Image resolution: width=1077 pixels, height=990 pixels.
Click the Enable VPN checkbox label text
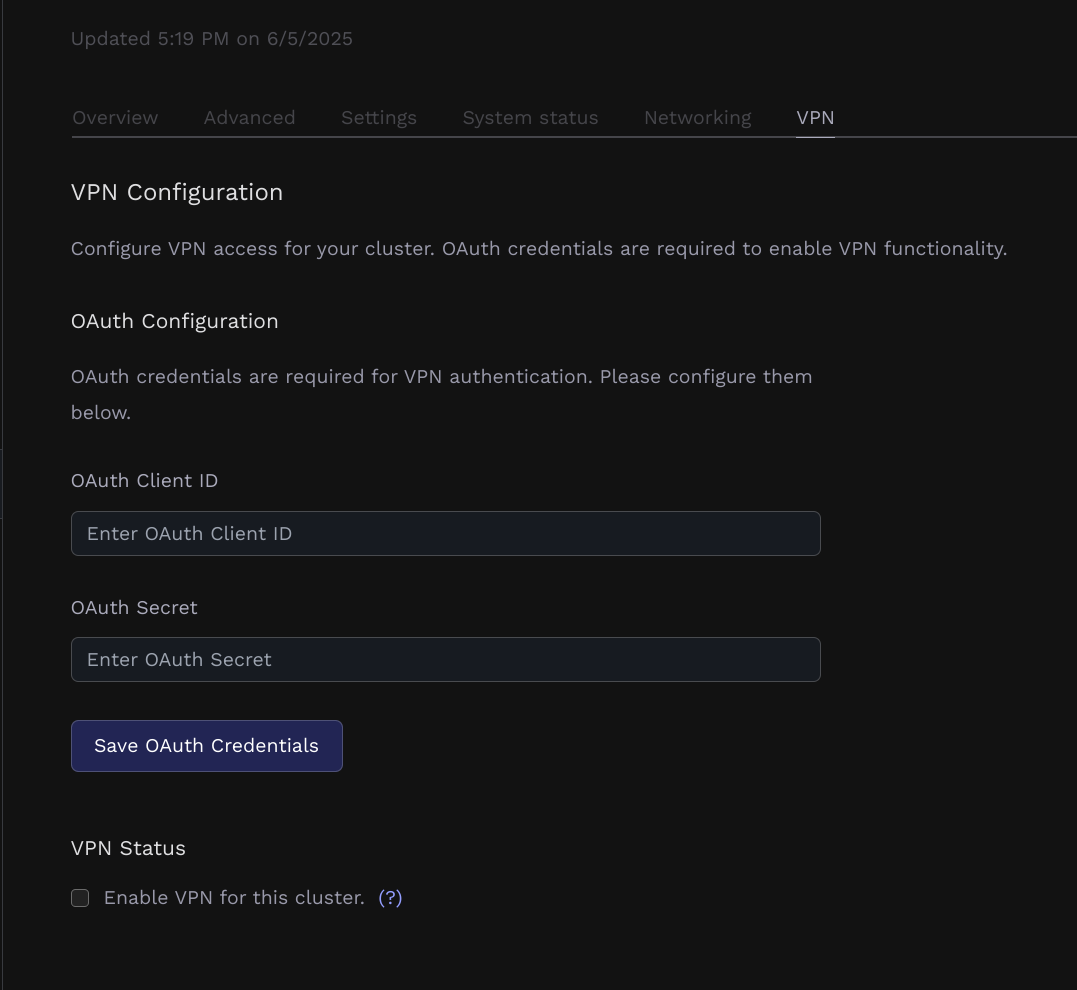pos(232,898)
